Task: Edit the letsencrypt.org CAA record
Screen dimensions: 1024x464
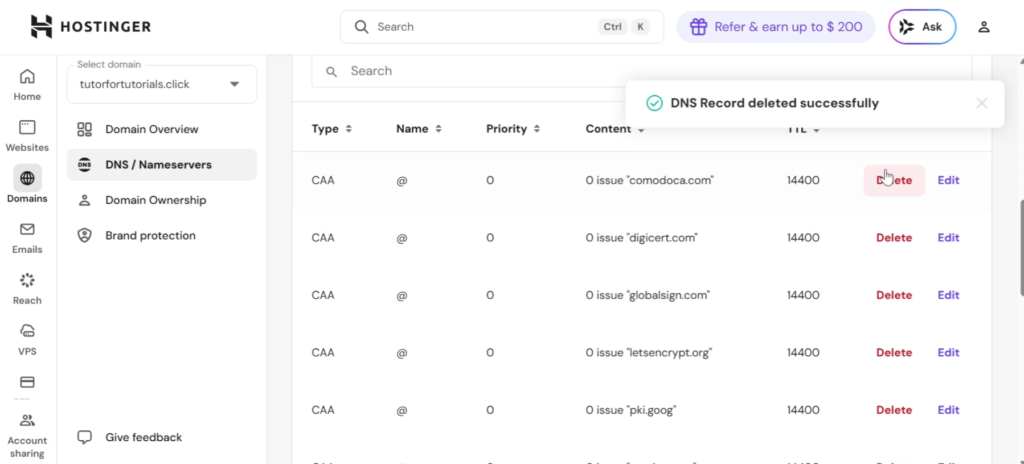Action: tap(948, 353)
